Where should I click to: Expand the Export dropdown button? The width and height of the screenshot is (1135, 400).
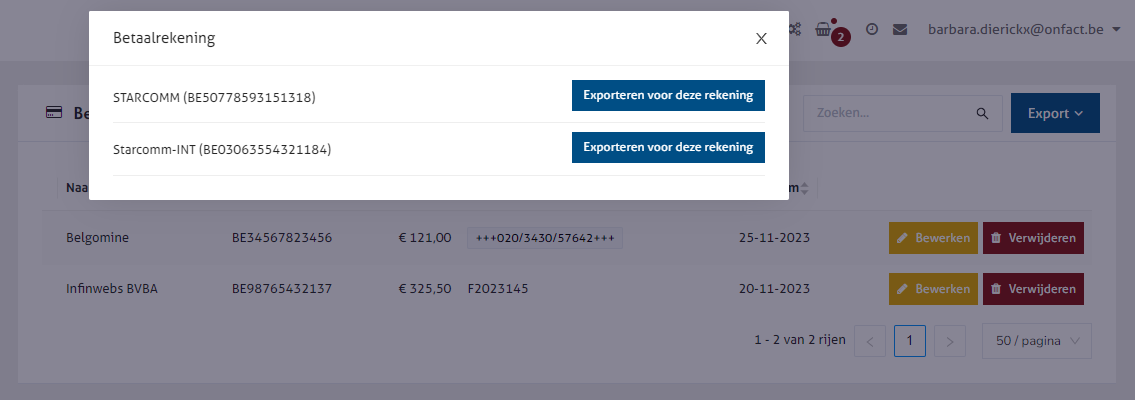1055,114
